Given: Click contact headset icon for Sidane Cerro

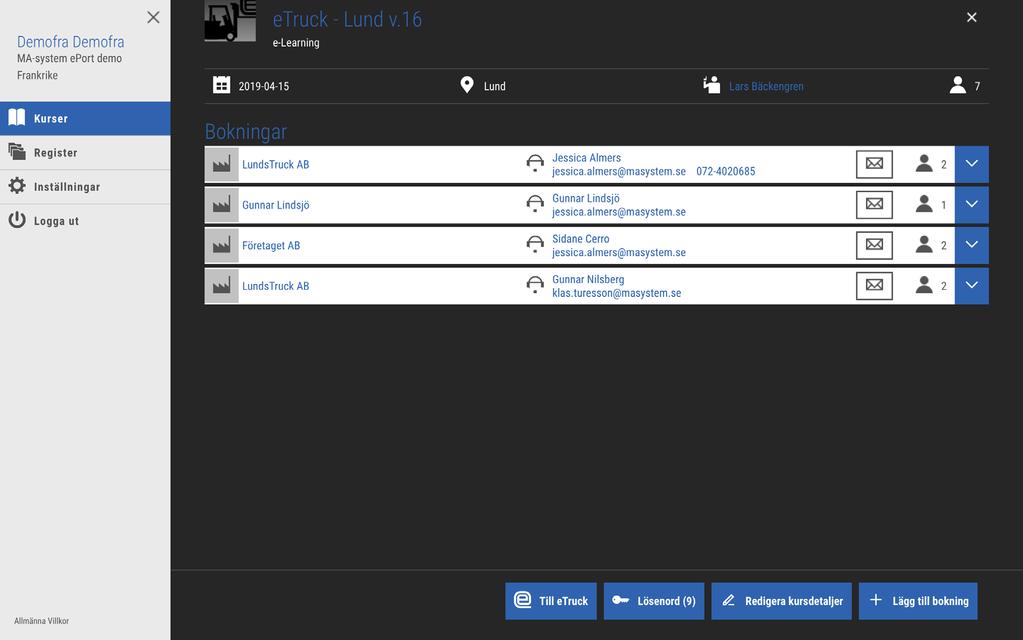Looking at the screenshot, I should (x=535, y=245).
